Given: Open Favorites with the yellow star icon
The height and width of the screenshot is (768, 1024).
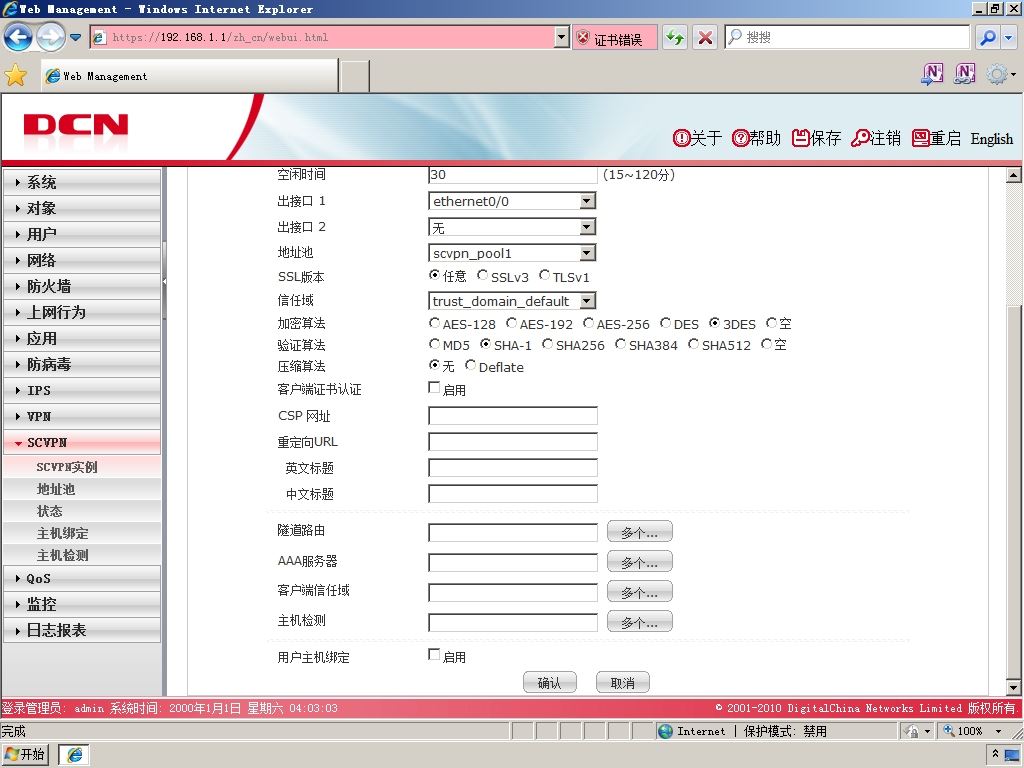Looking at the screenshot, I should [16, 75].
